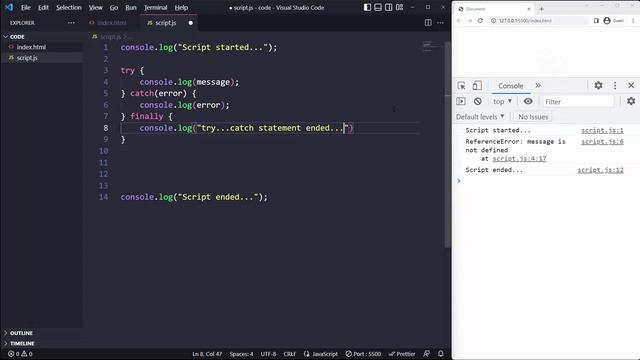This screenshot has height=360, width=640.
Task: Toggle the bottom panel layout icon
Action: point(378,7)
